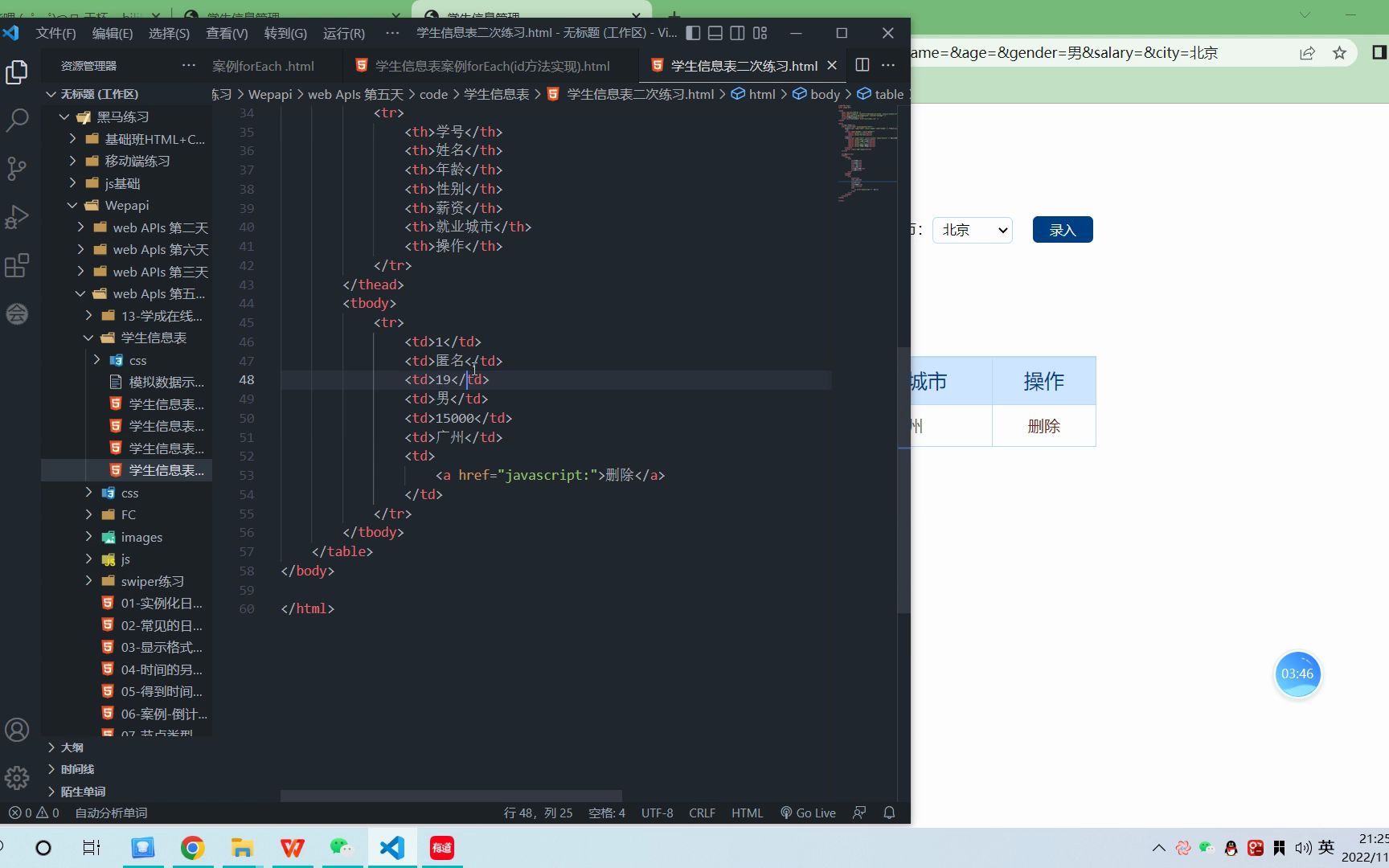The height and width of the screenshot is (868, 1389).
Task: Open WPS Office from the taskbar
Action: [x=292, y=848]
